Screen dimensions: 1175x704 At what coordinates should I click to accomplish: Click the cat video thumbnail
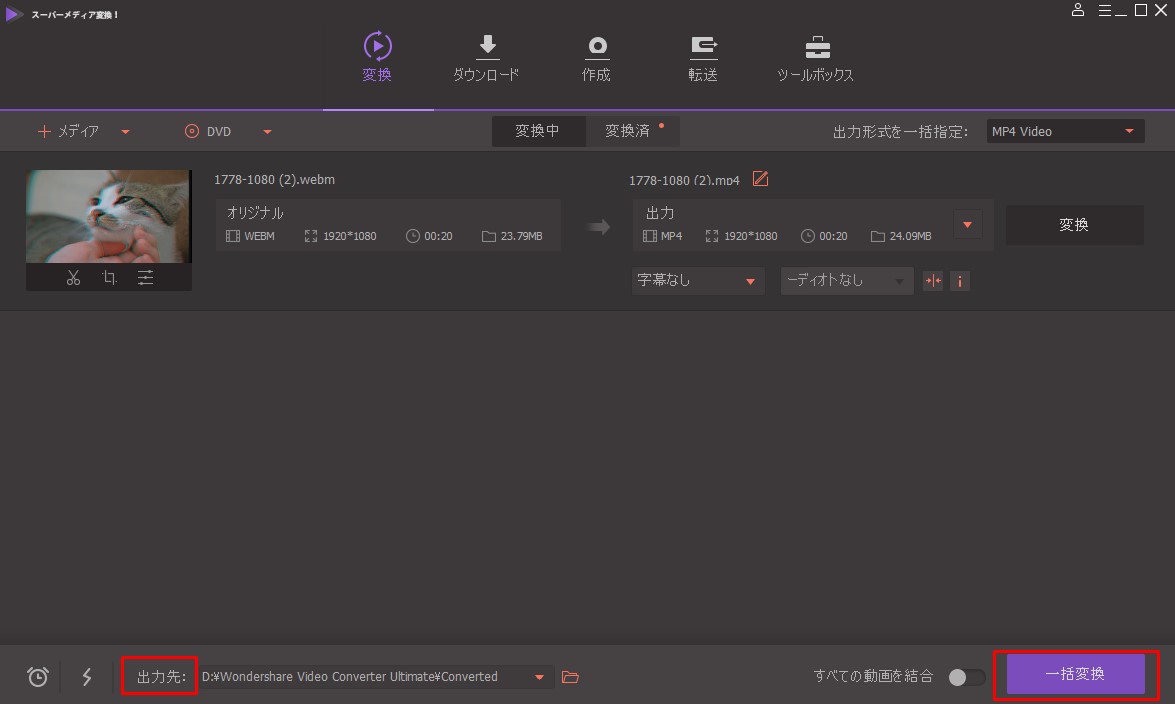109,216
